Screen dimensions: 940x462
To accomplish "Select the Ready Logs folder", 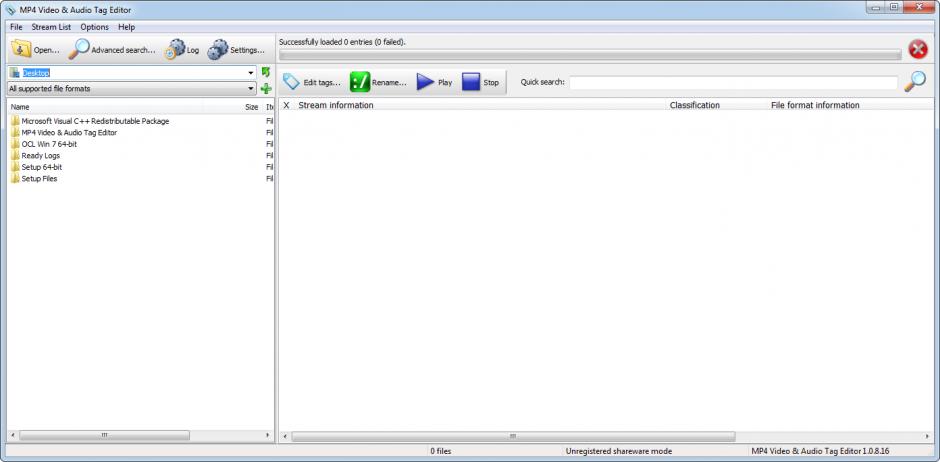I will point(35,155).
